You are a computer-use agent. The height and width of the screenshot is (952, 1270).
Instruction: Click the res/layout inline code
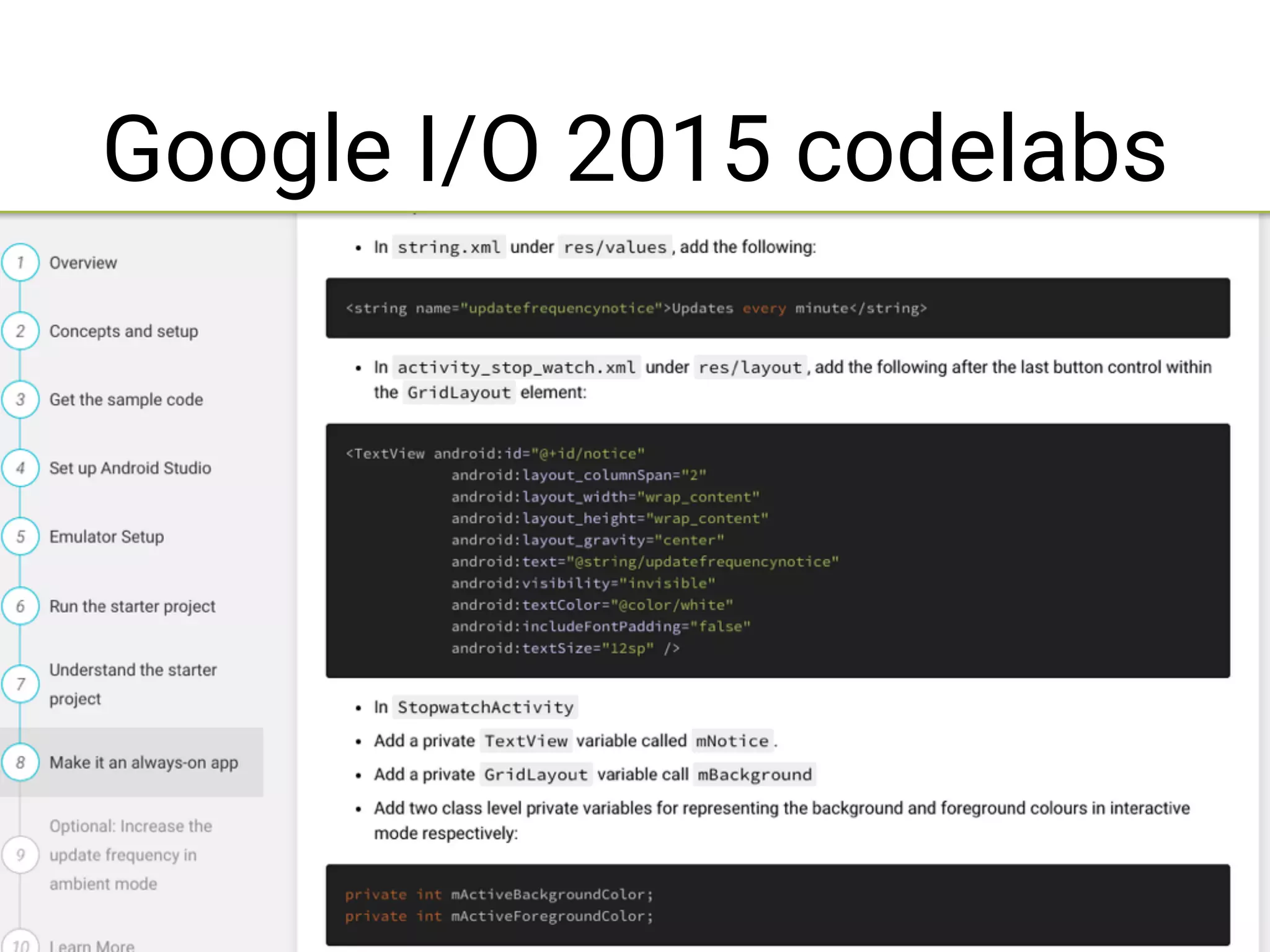[750, 368]
